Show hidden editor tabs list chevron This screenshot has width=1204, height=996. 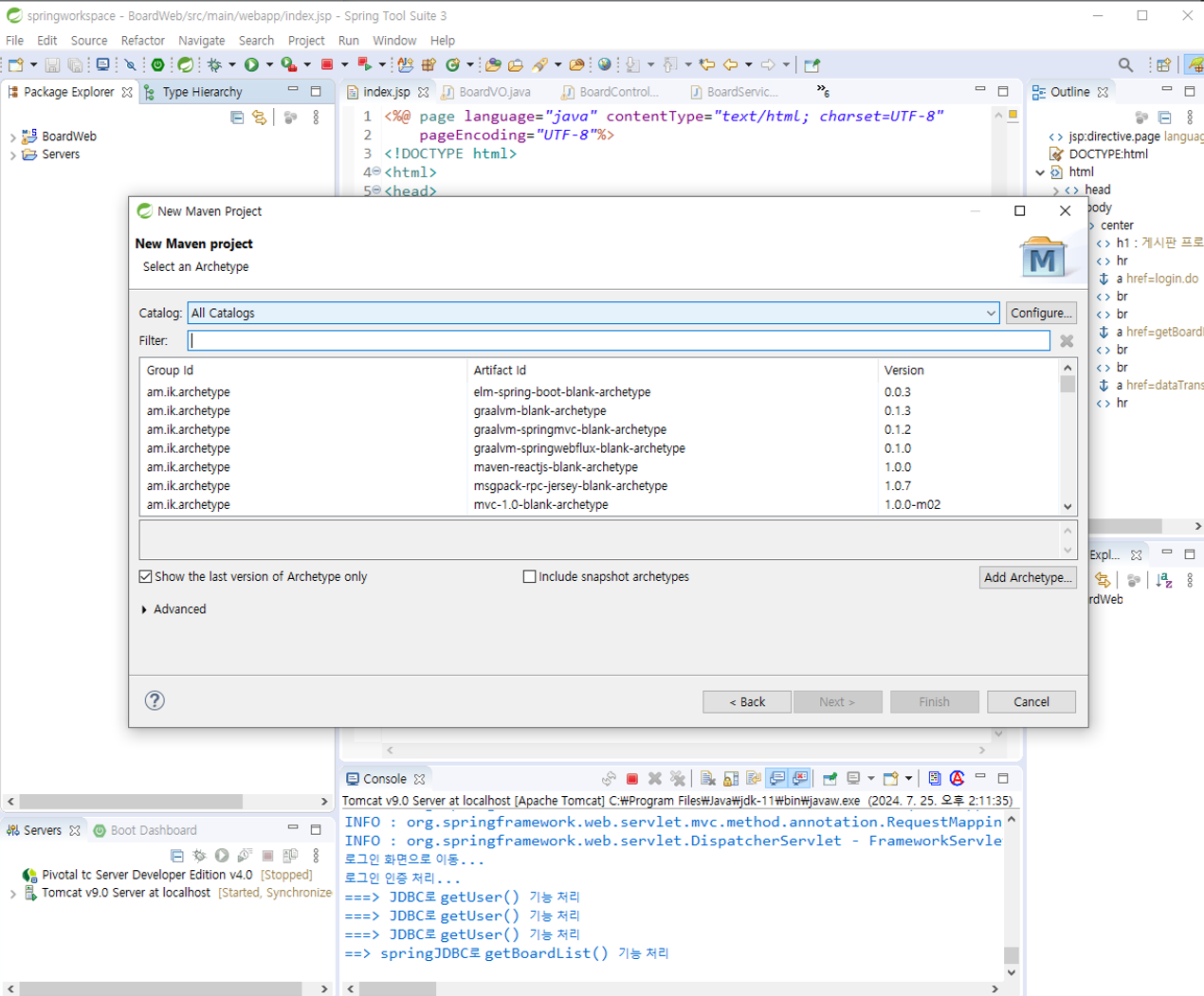pos(823,91)
